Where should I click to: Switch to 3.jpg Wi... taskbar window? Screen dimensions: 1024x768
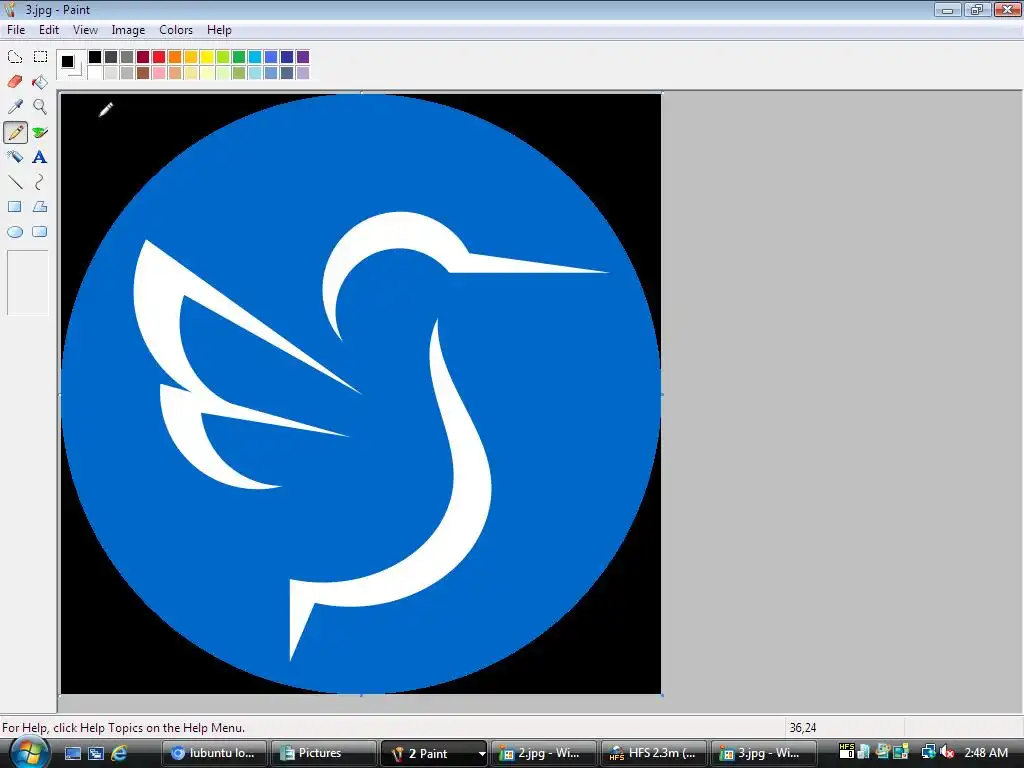763,753
